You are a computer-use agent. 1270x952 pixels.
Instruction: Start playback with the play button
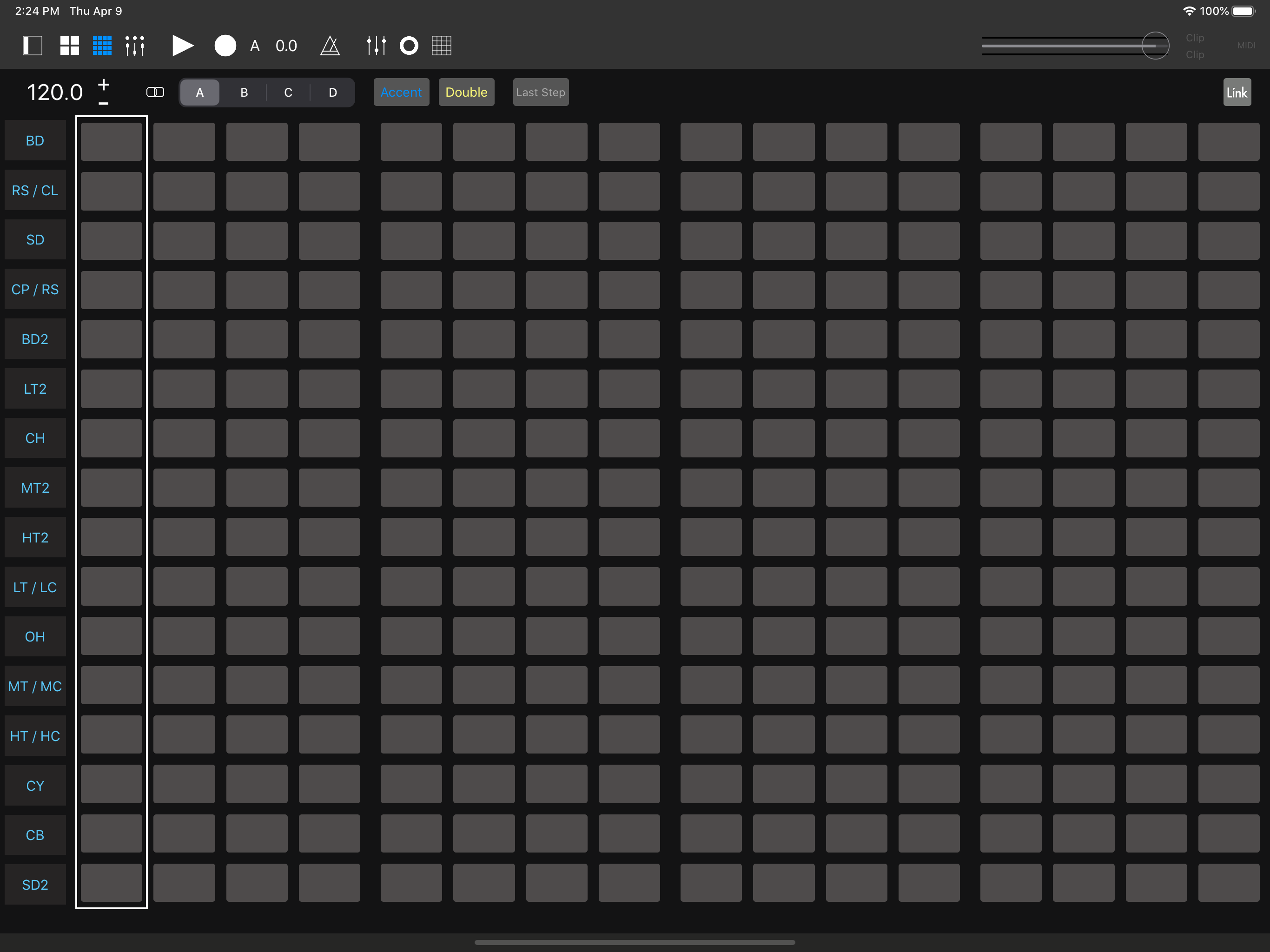click(183, 46)
